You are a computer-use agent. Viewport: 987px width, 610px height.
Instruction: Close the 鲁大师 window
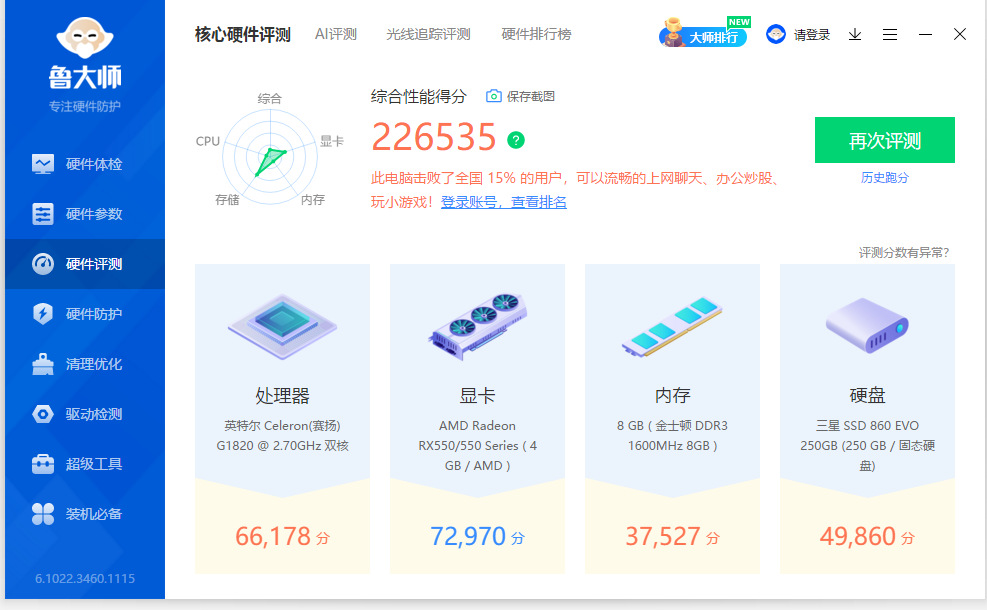(x=959, y=34)
